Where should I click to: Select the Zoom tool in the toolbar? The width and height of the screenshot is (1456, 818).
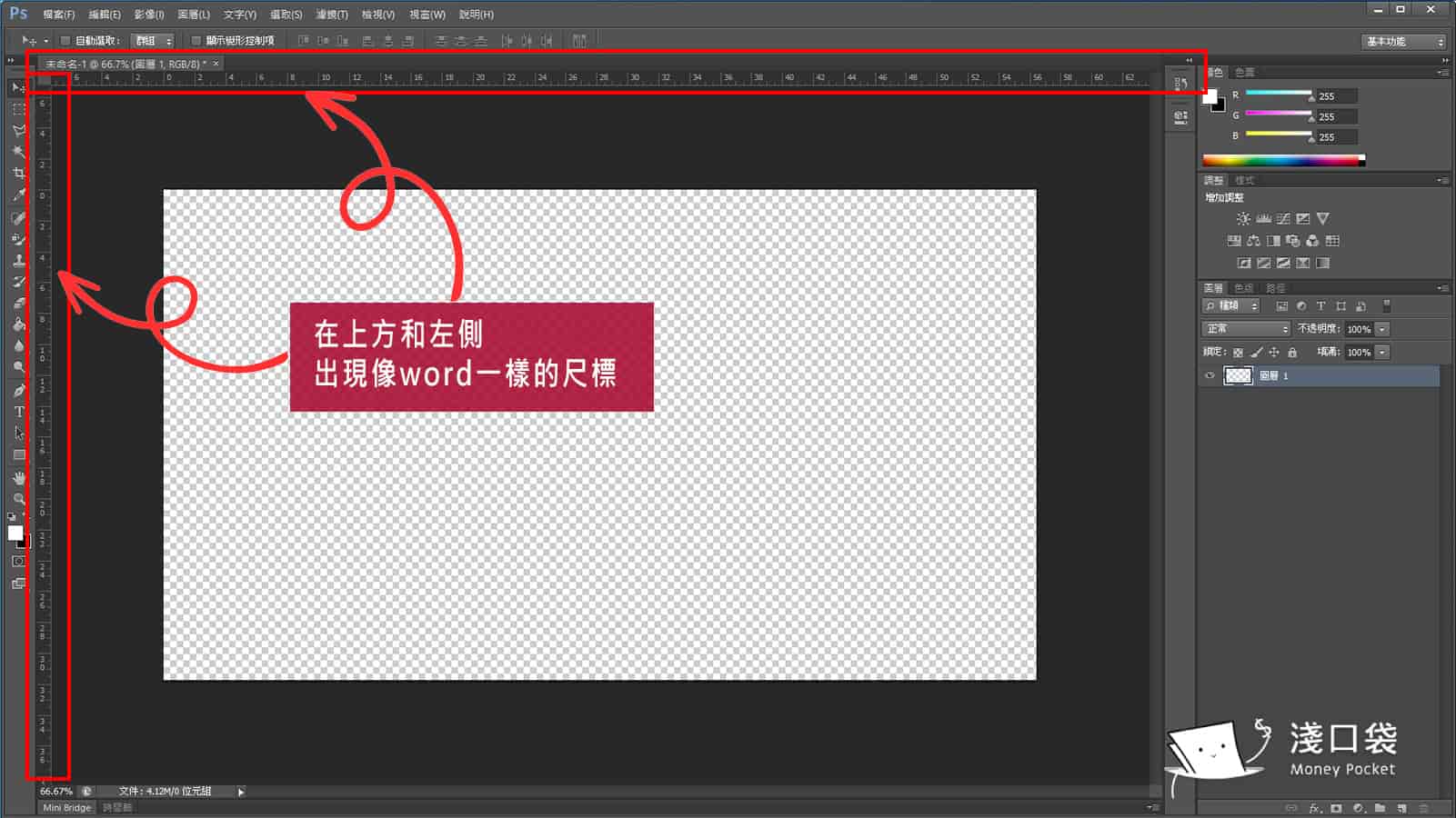click(x=18, y=499)
